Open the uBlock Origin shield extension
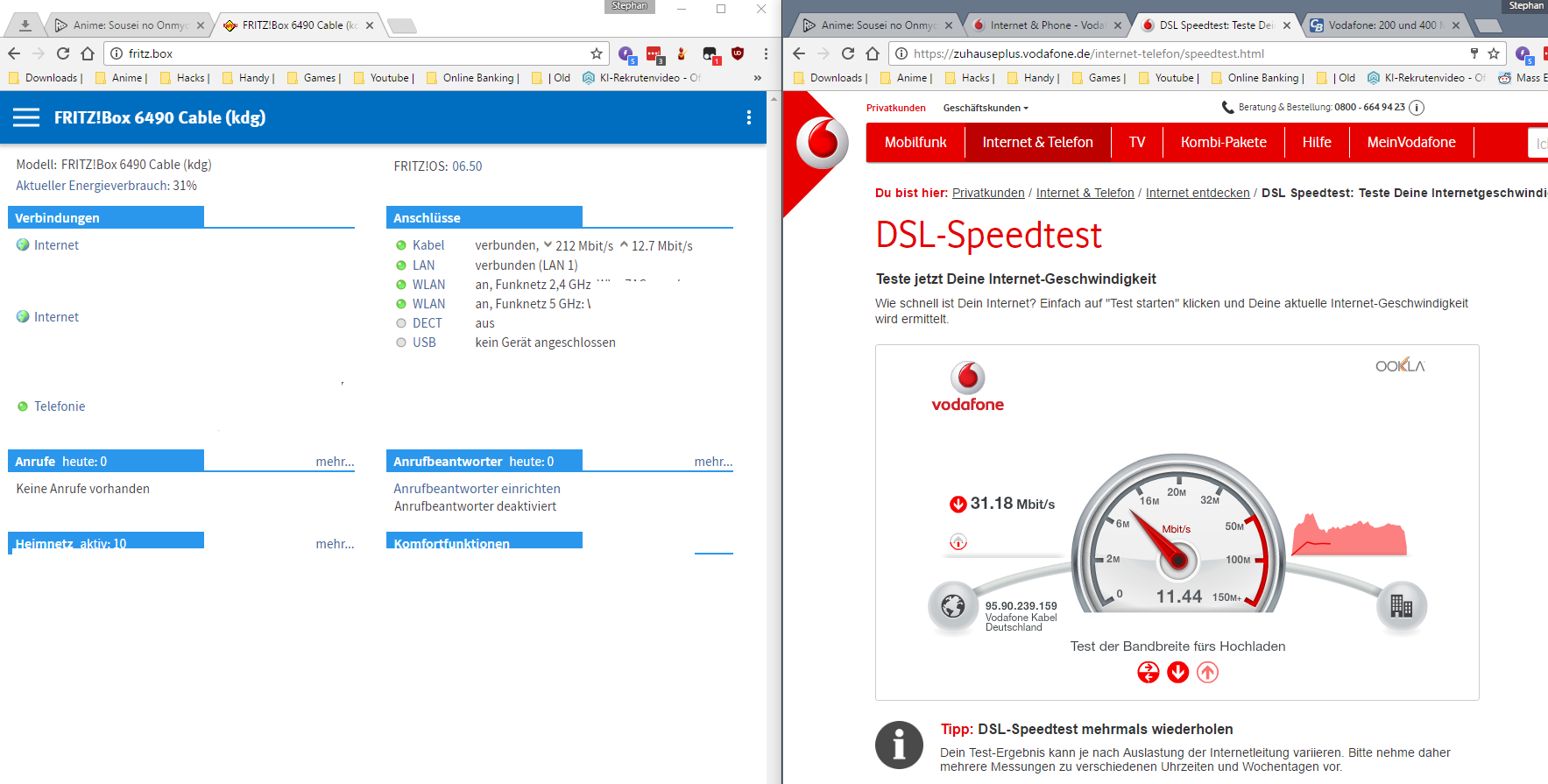 [x=738, y=53]
